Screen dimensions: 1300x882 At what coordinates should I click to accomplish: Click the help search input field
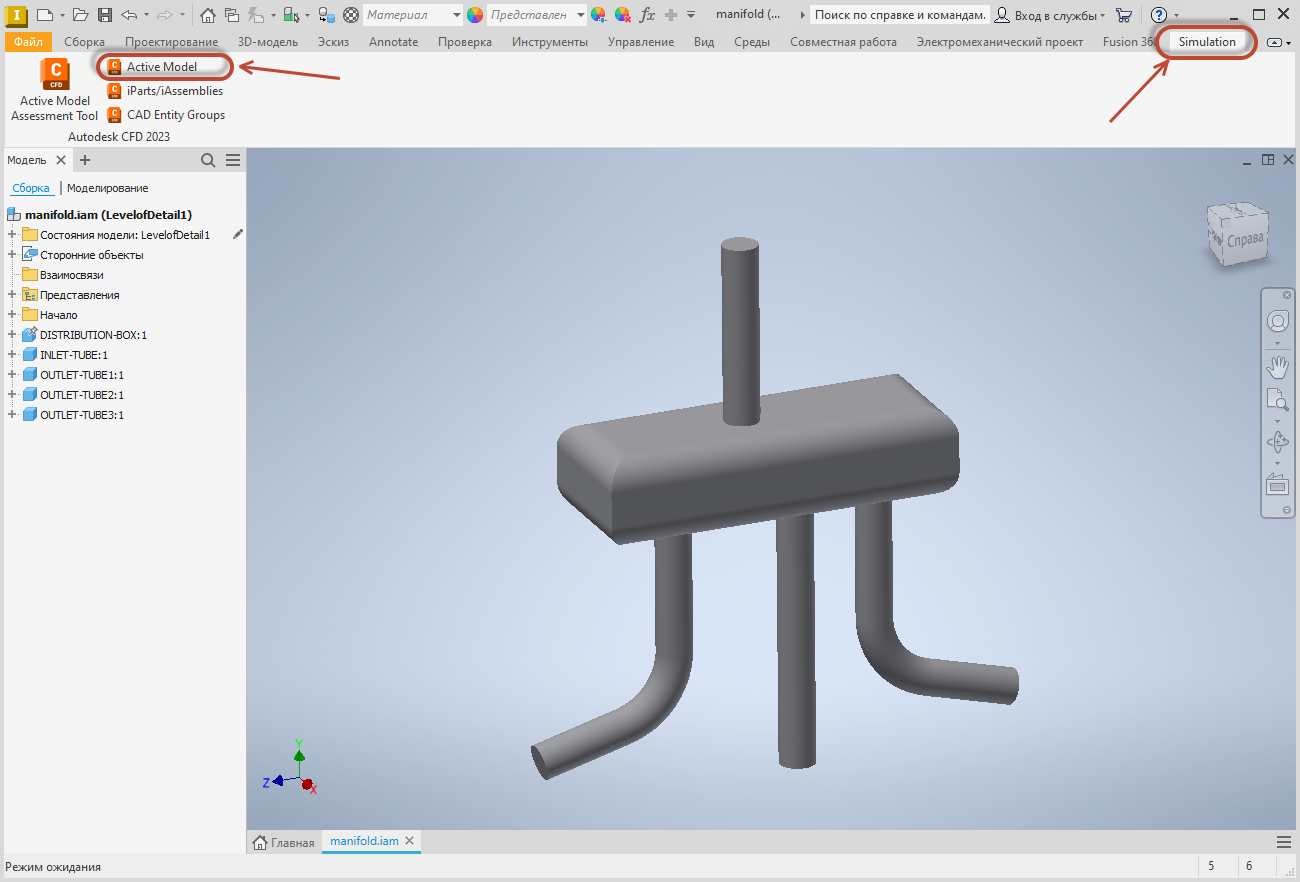tap(898, 15)
